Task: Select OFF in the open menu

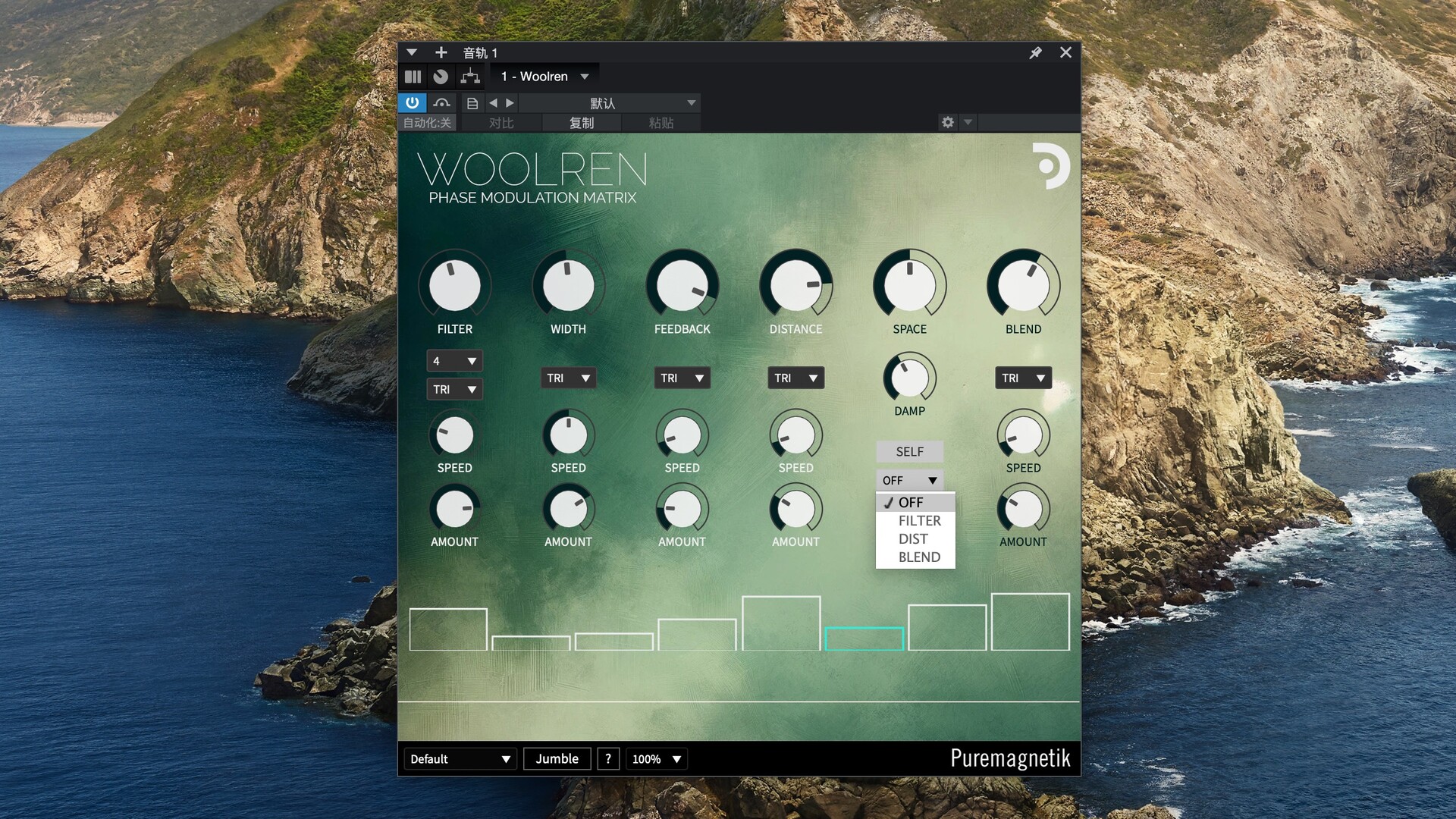Action: point(915,503)
